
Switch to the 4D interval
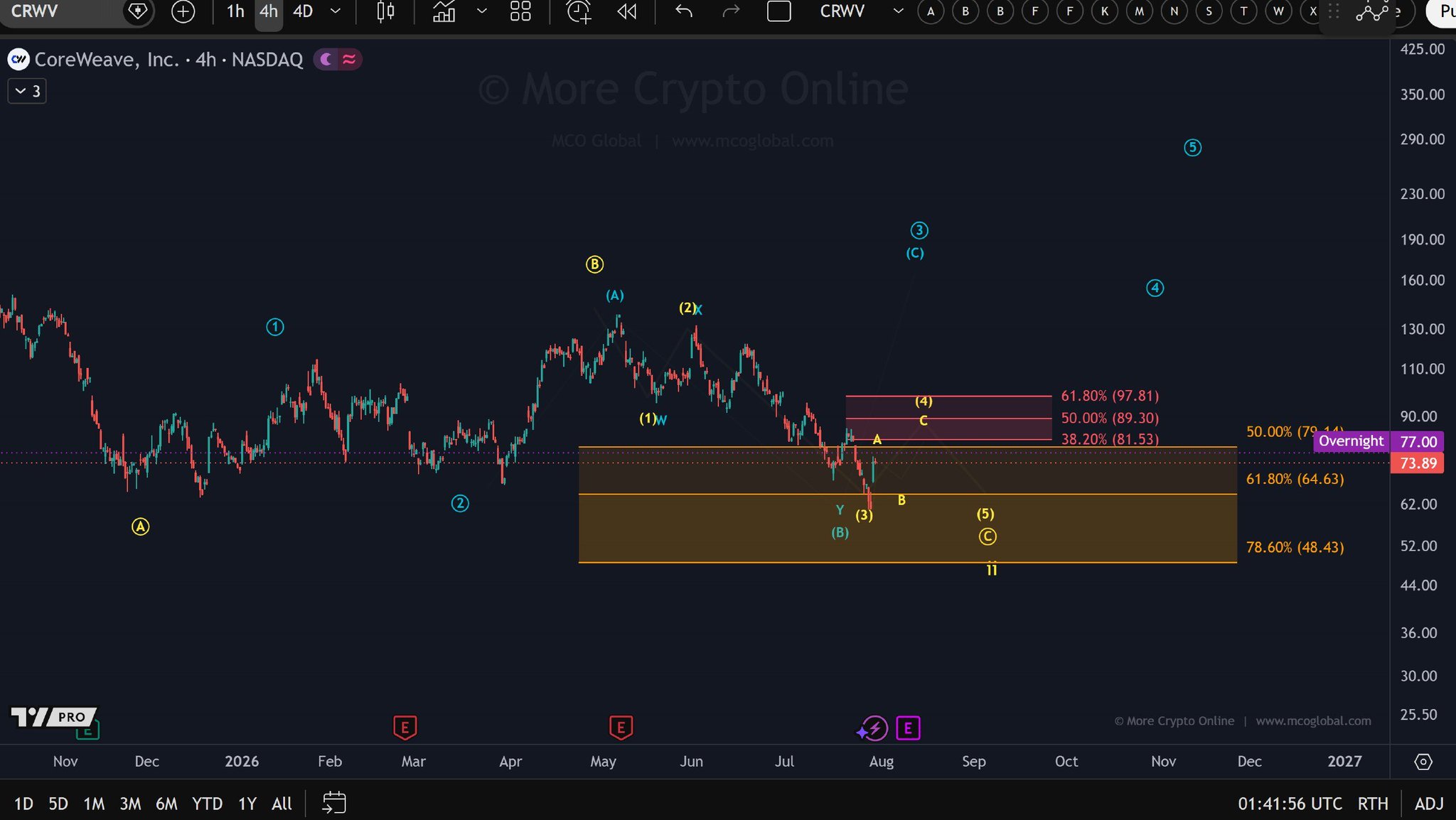(304, 11)
